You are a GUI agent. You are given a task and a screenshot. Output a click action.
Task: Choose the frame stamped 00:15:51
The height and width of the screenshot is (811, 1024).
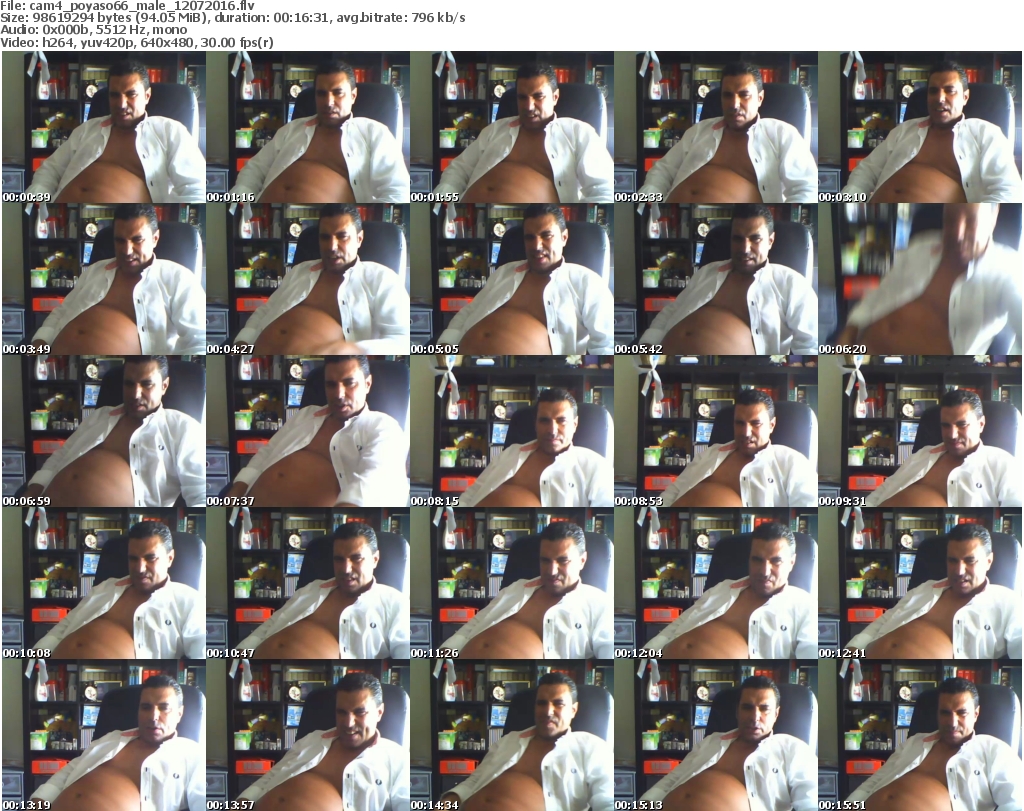tap(920, 735)
